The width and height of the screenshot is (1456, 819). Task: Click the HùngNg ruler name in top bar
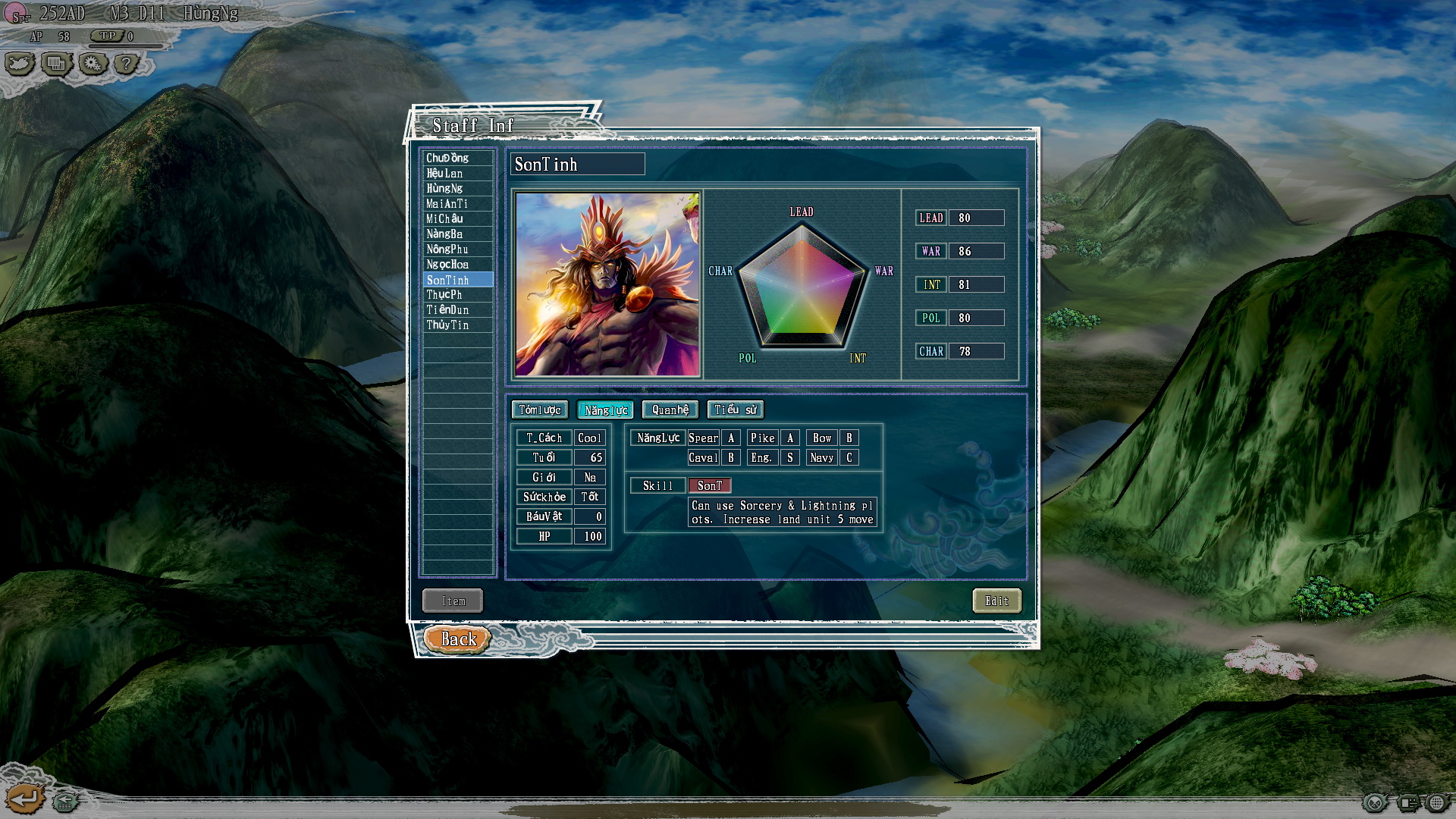coord(211,14)
